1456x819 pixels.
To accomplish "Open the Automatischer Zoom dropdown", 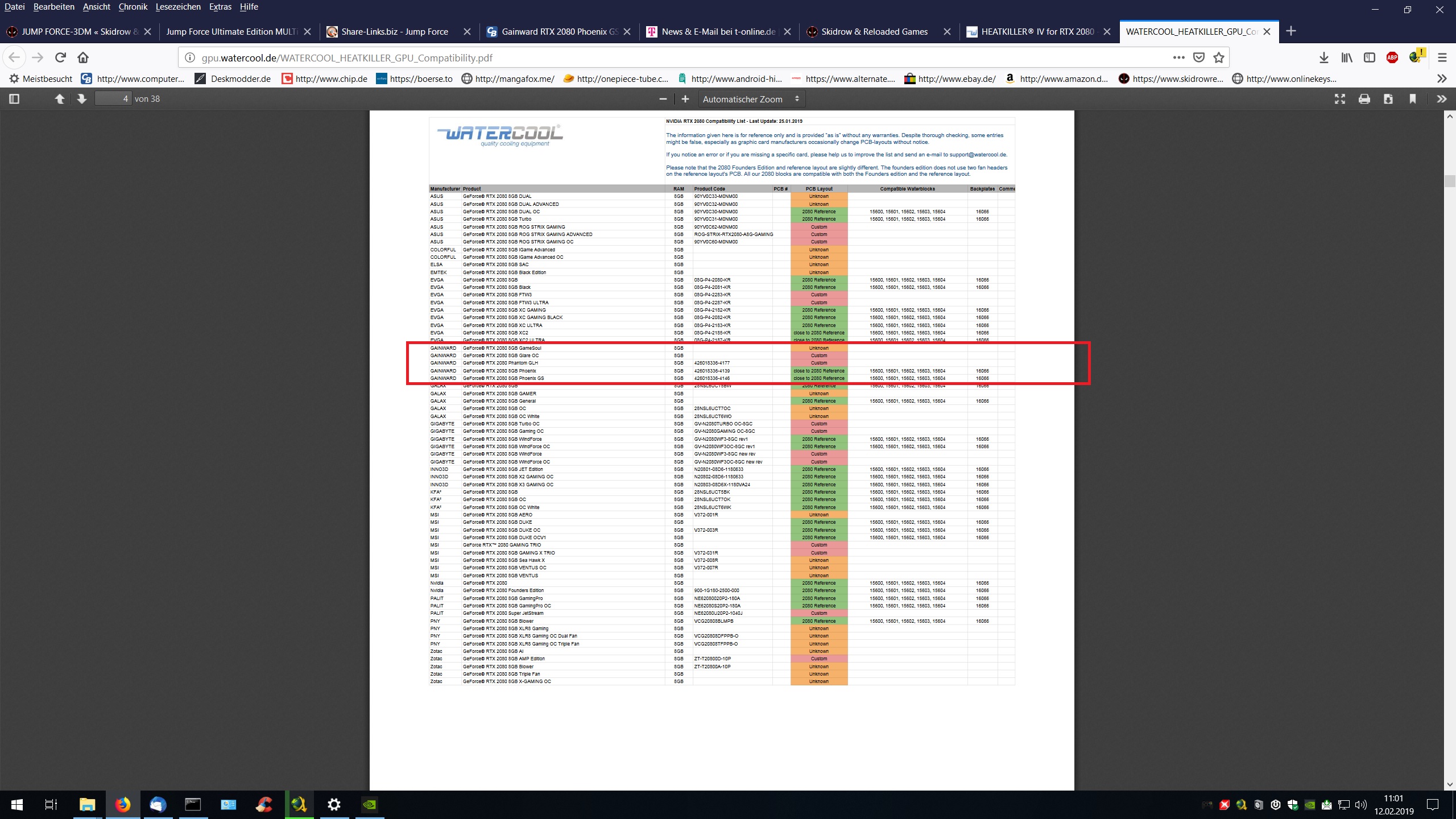I will tap(751, 99).
